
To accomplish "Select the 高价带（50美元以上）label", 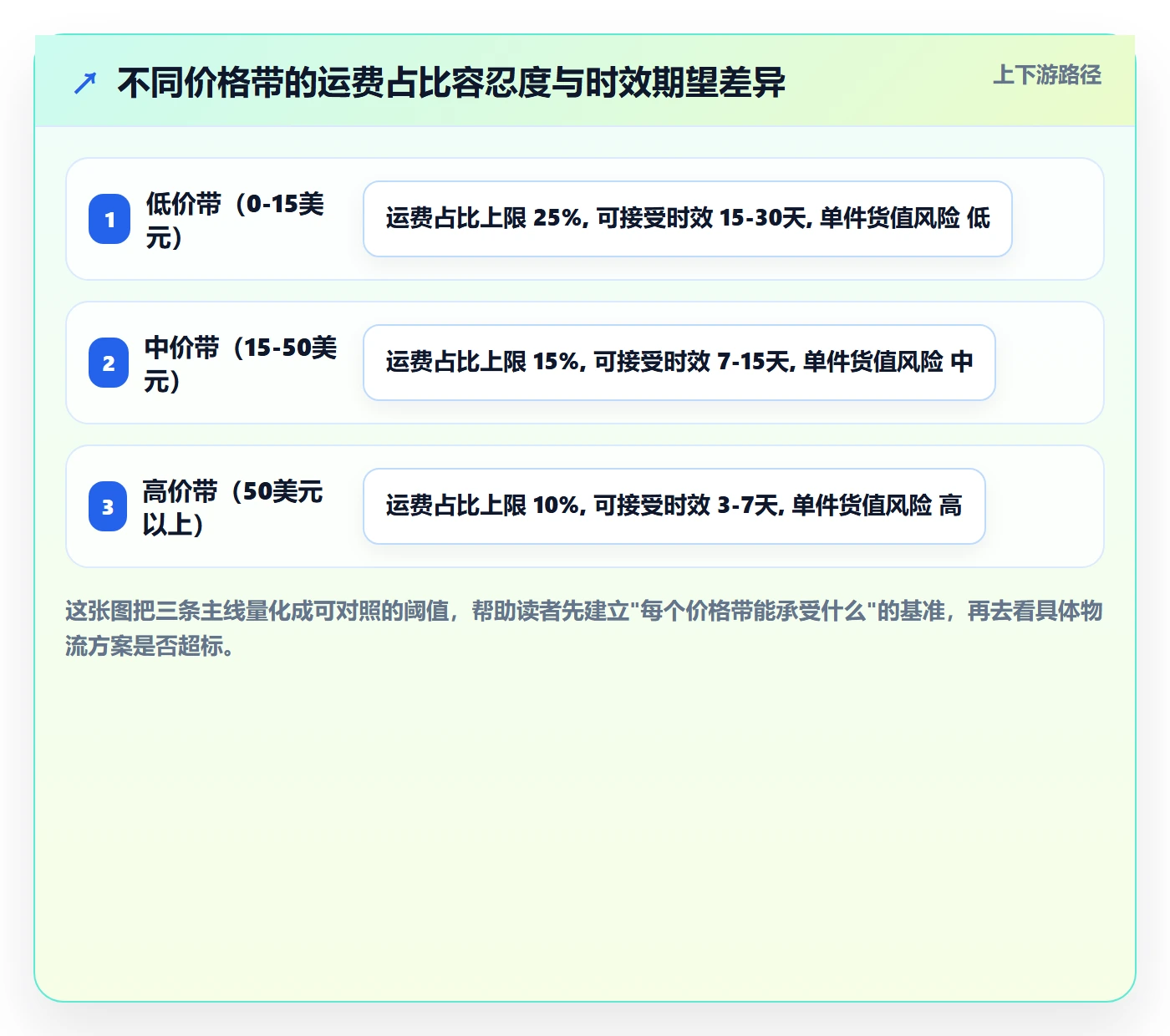I will 232,507.
